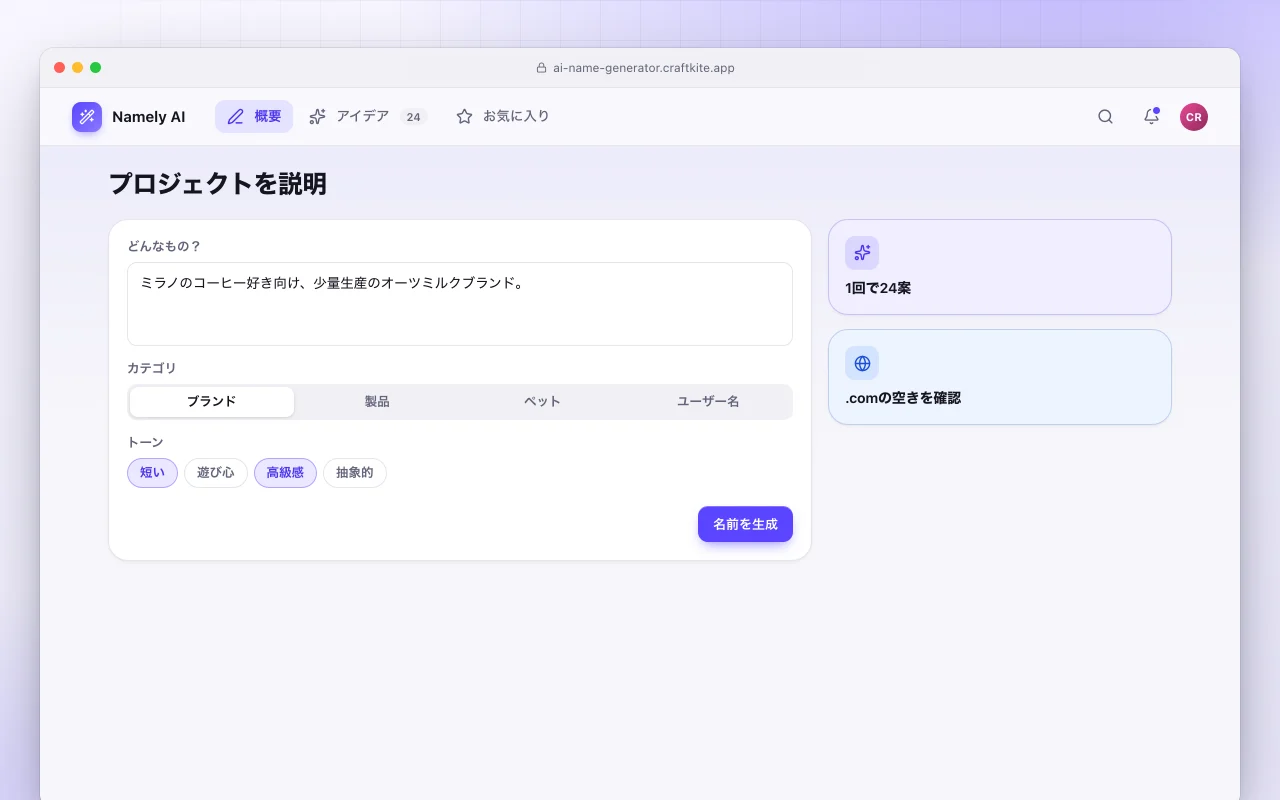Switch to the 概要 tab

click(254, 117)
